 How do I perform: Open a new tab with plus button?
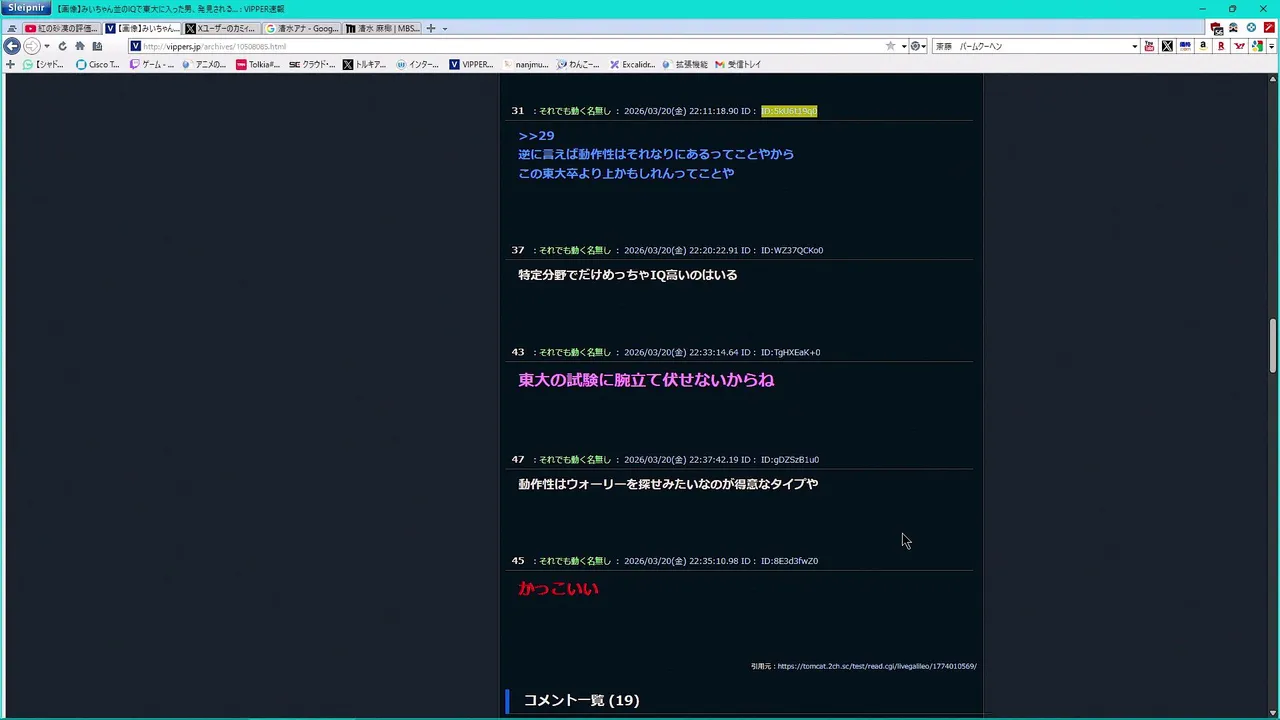pos(431,28)
